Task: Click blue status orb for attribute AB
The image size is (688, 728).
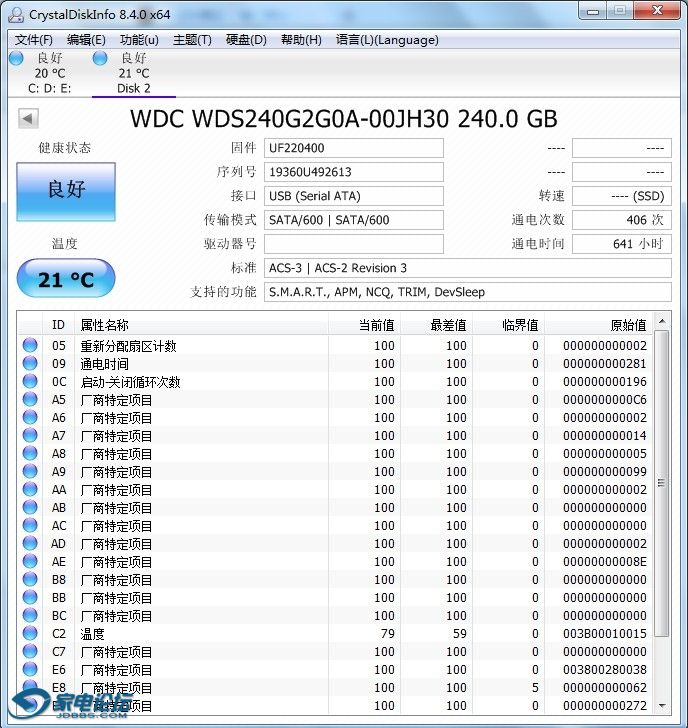Action: pyautogui.click(x=30, y=507)
